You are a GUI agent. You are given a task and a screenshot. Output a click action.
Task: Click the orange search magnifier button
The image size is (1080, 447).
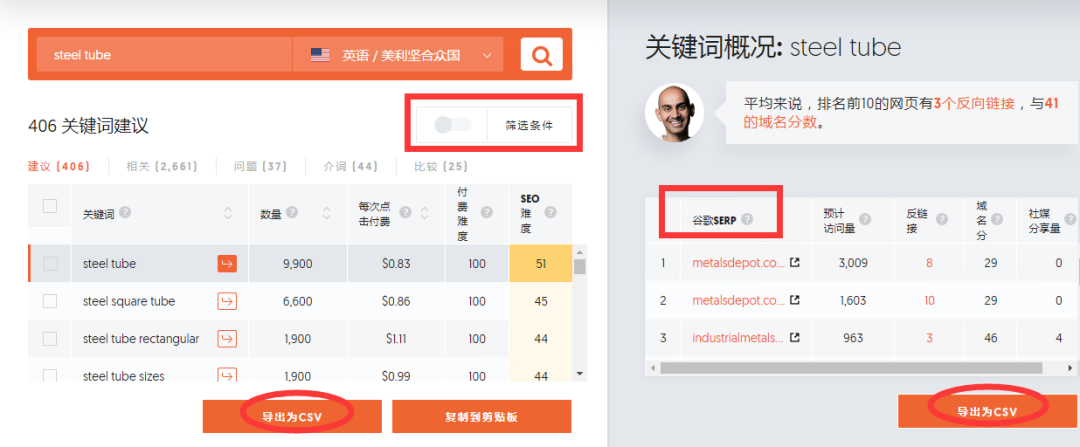point(541,54)
